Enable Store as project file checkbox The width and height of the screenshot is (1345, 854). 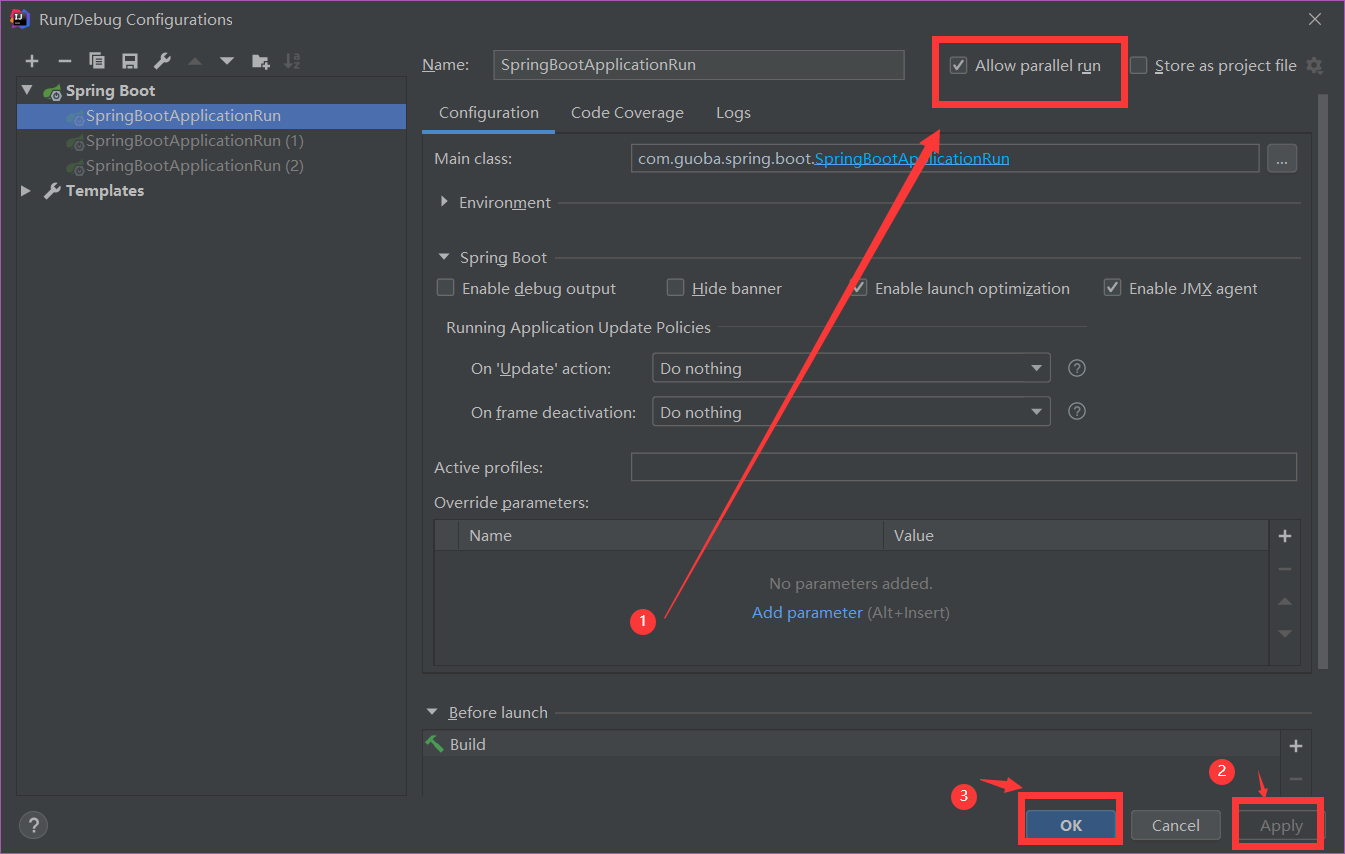[x=1139, y=66]
